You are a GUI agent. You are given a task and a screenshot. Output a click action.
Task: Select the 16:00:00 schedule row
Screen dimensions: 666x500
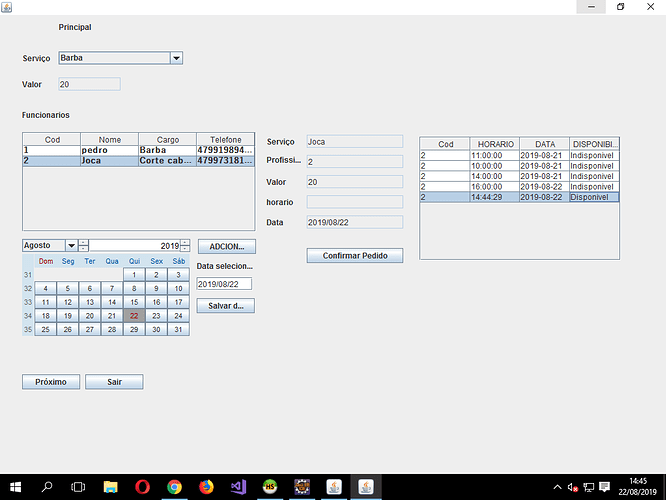pos(519,186)
